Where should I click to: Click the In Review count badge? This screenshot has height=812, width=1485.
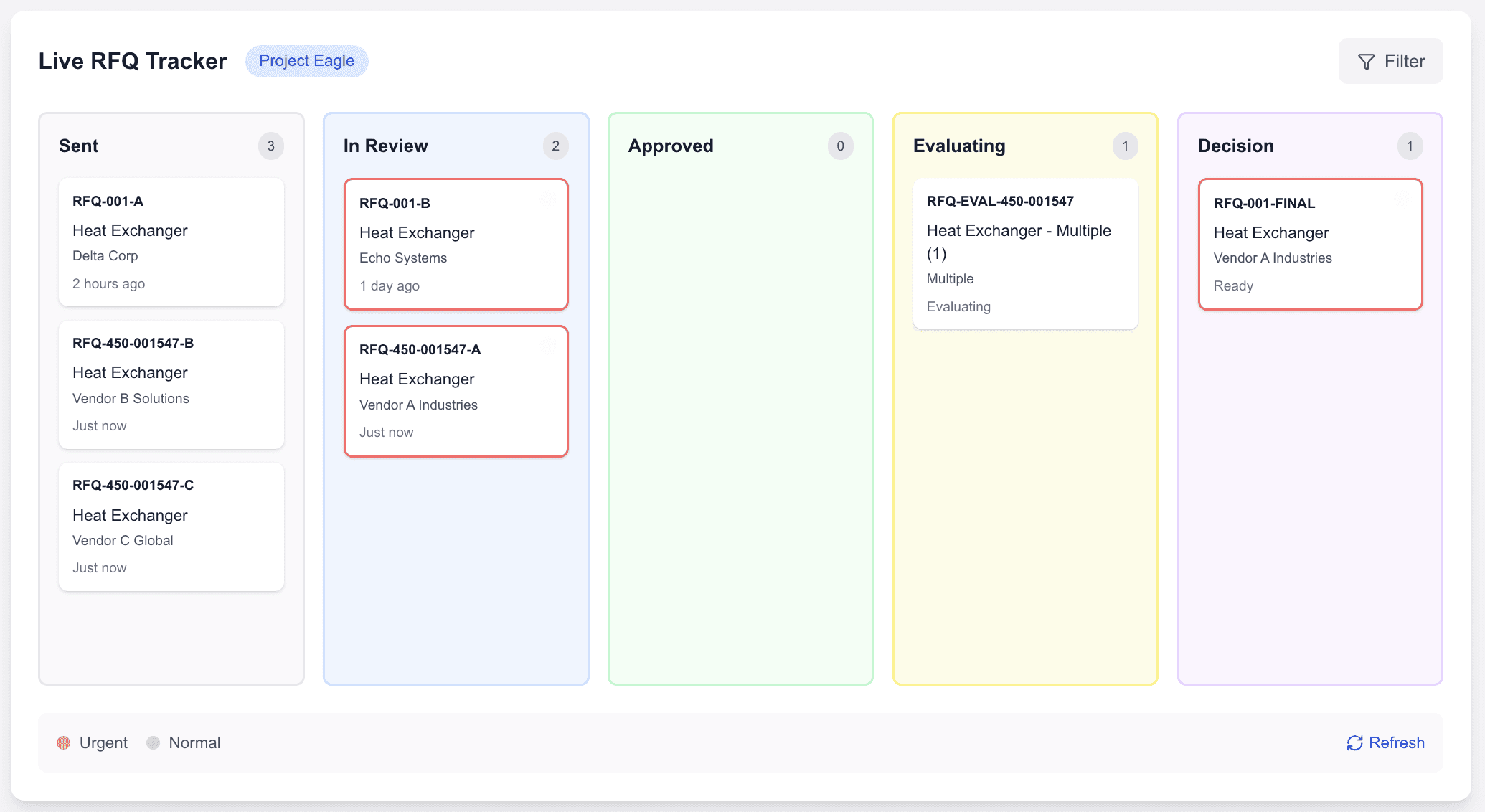tap(555, 146)
